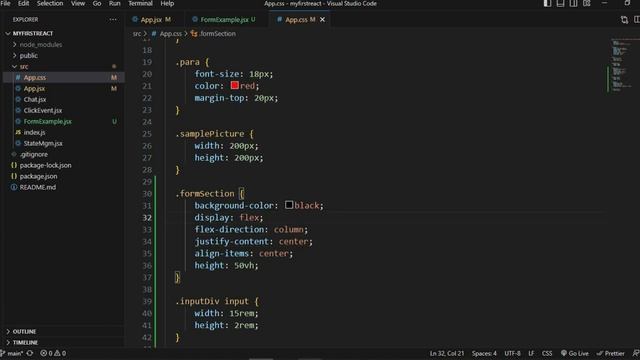Click 'flex-direction: column;' on line 33
This screenshot has height=360, width=640.
tap(251, 229)
